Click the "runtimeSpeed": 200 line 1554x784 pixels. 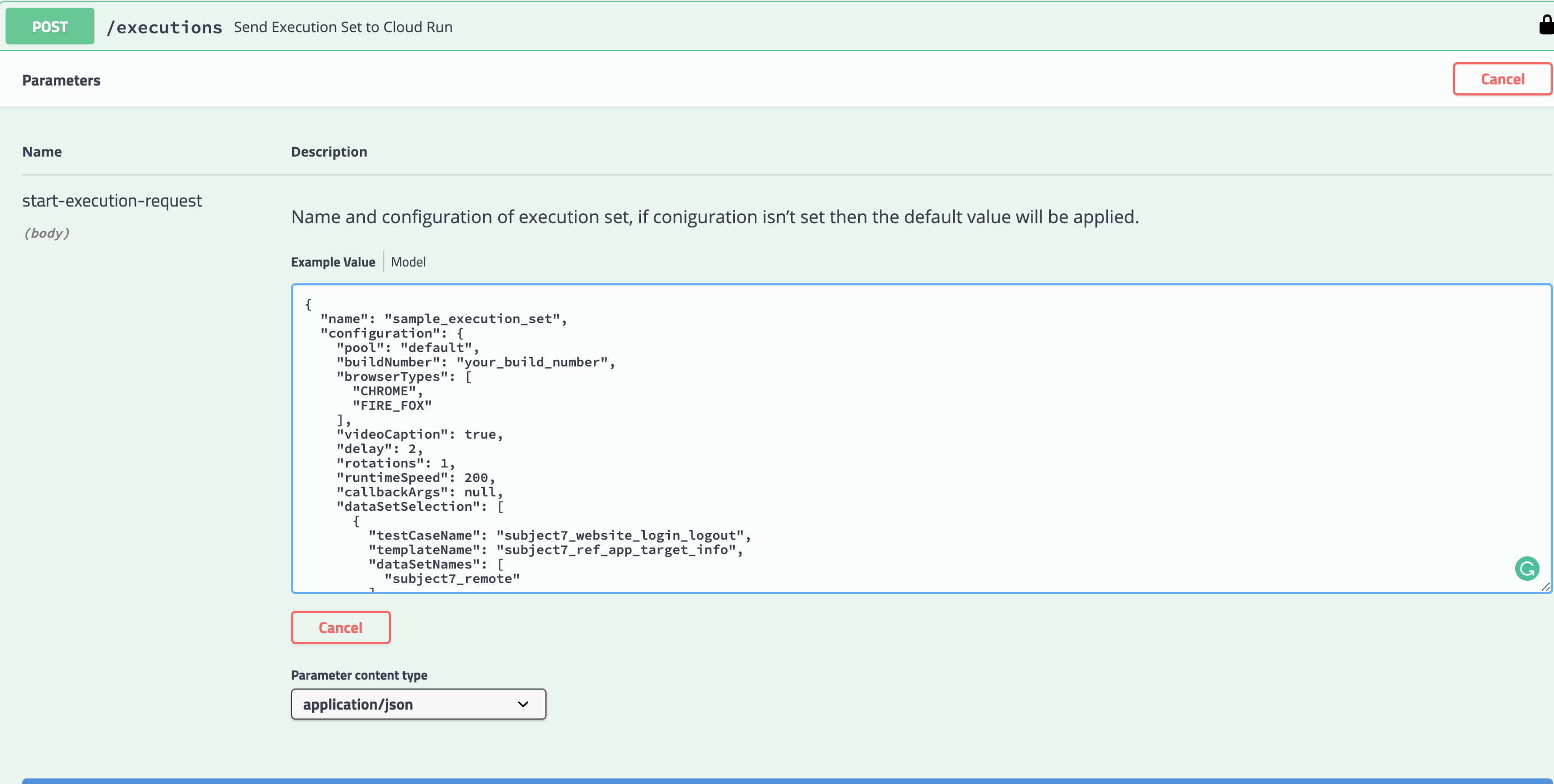click(x=415, y=478)
